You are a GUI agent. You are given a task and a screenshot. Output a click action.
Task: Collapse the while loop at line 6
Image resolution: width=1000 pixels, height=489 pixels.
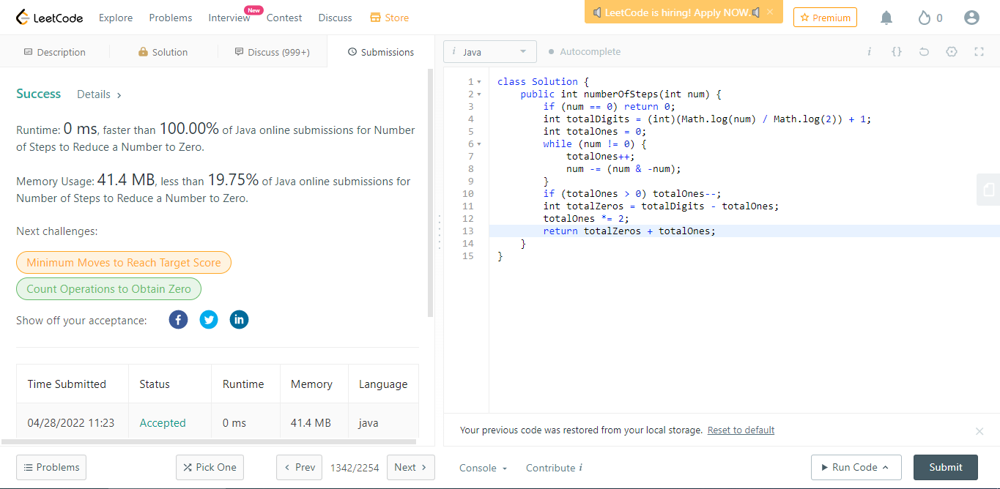[479, 144]
